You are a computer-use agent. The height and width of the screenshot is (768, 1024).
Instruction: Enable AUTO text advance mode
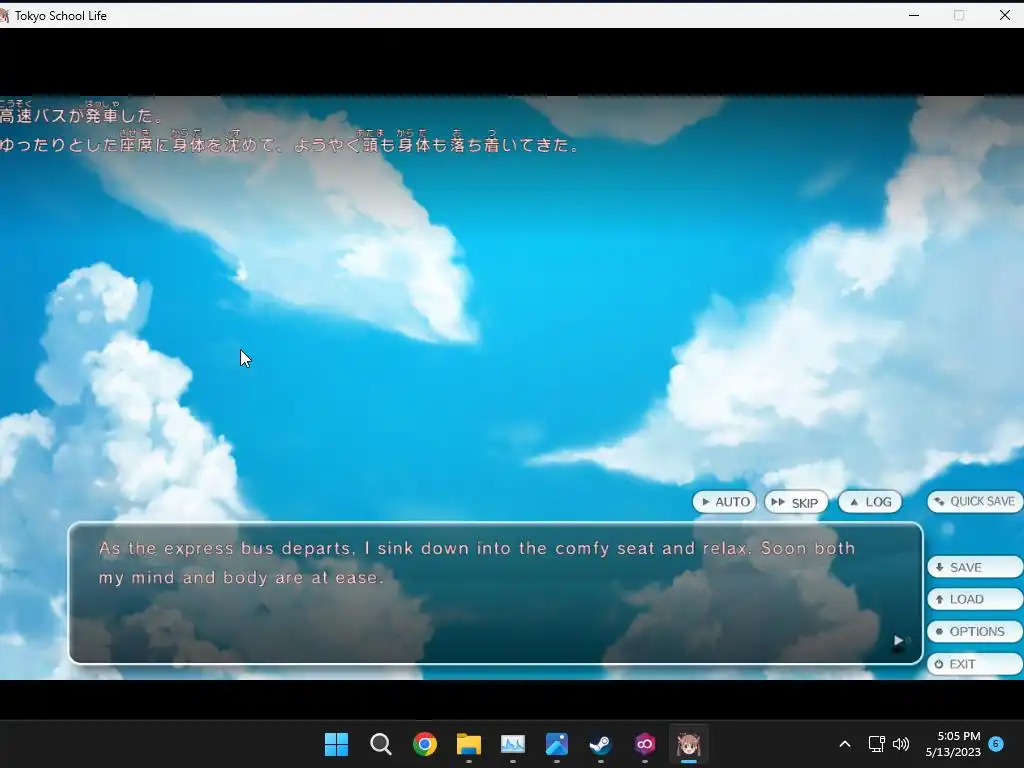click(724, 502)
